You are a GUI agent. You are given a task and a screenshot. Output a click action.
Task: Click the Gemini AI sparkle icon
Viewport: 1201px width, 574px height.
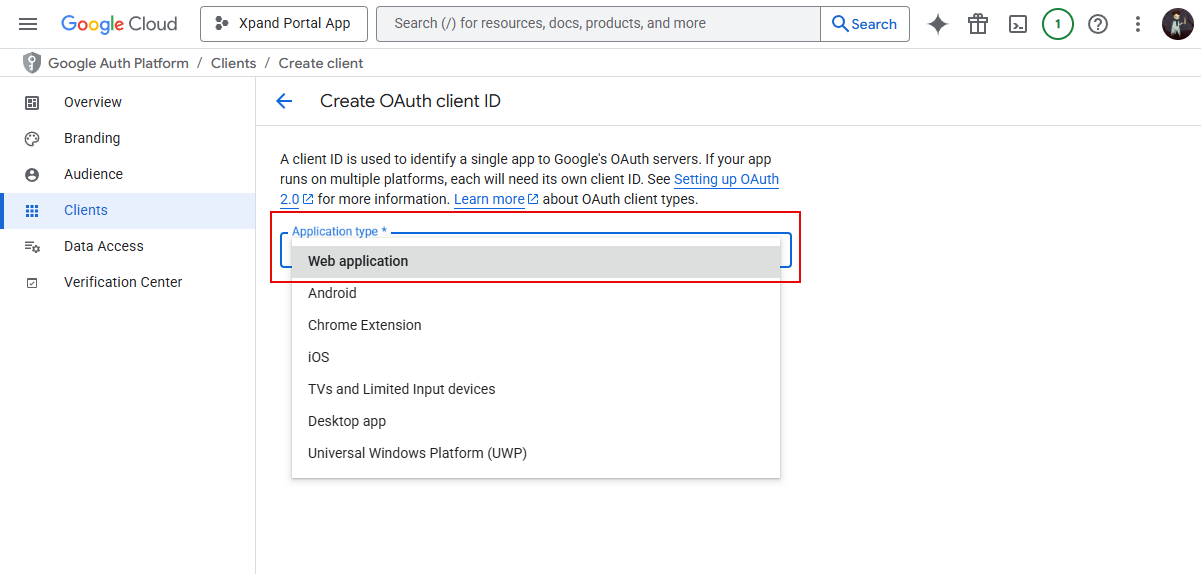click(937, 24)
